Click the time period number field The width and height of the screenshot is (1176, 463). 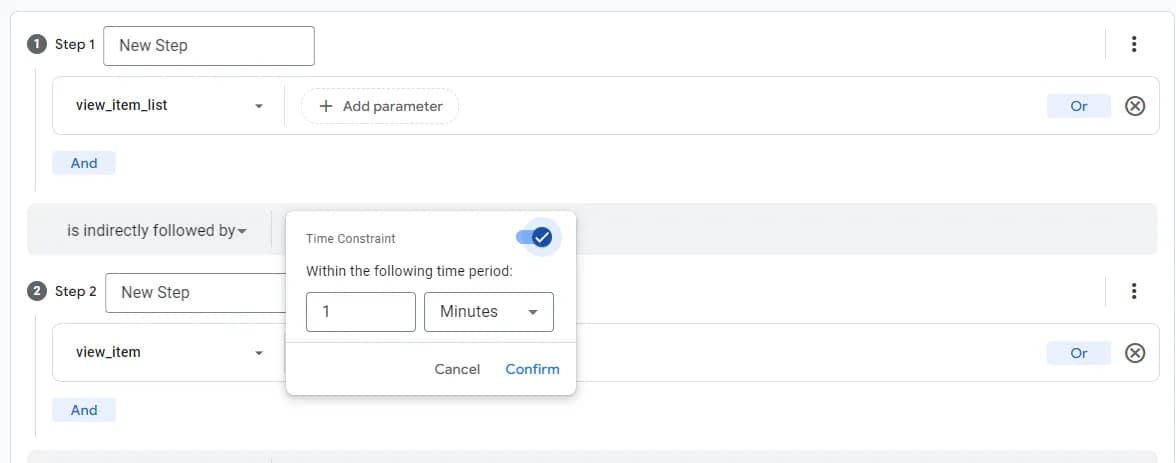(x=360, y=312)
